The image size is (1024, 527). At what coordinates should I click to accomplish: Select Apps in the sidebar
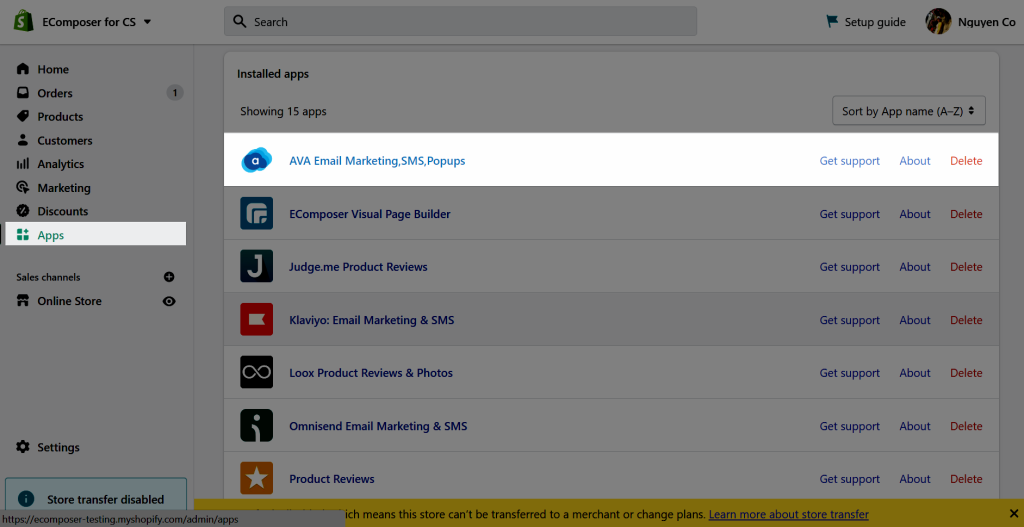[95, 234]
